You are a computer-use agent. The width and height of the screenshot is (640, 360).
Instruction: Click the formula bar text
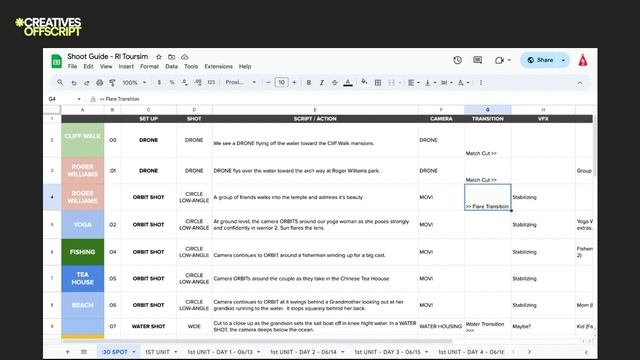(119, 99)
